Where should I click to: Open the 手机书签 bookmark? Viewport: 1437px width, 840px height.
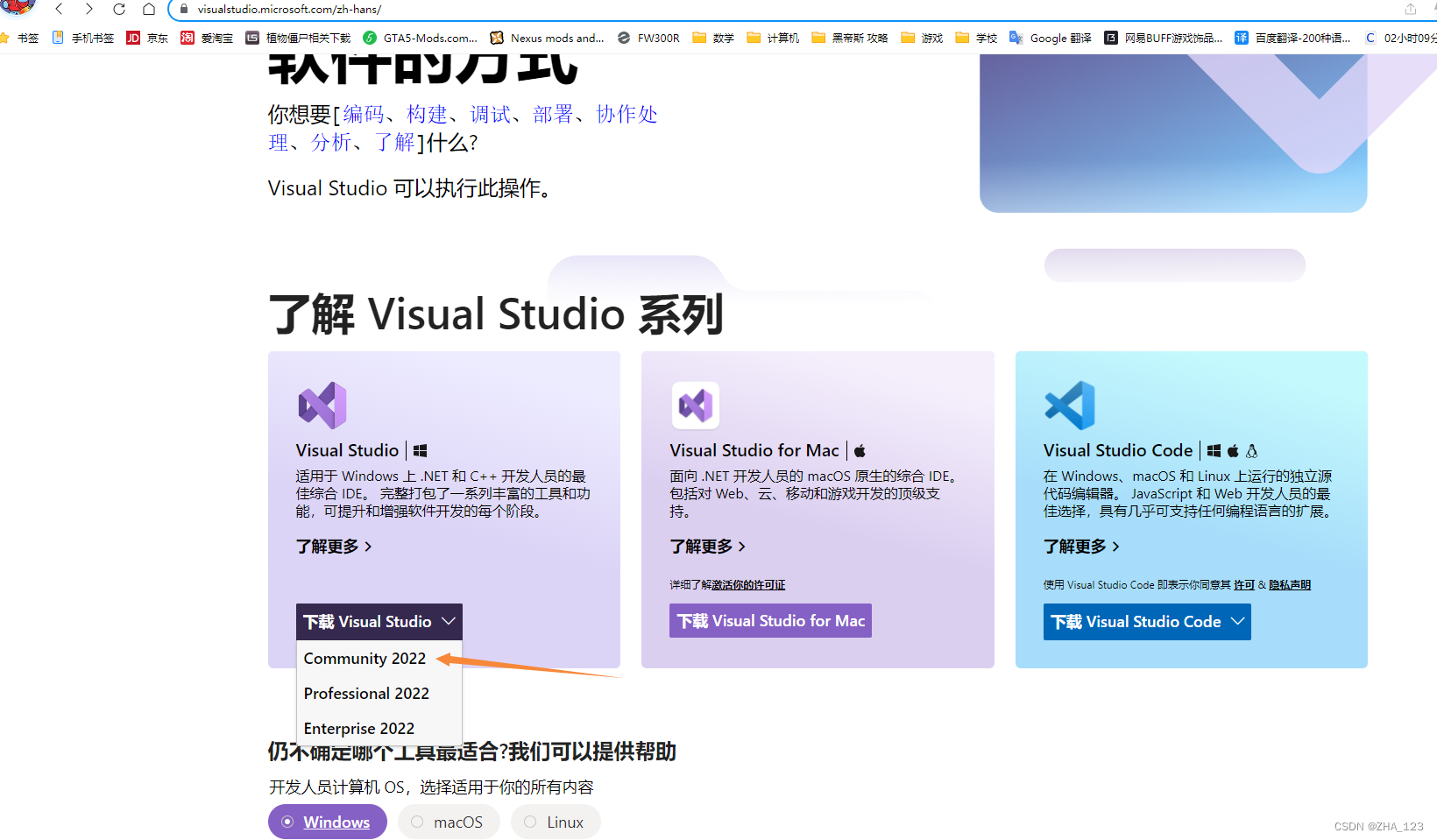(83, 38)
